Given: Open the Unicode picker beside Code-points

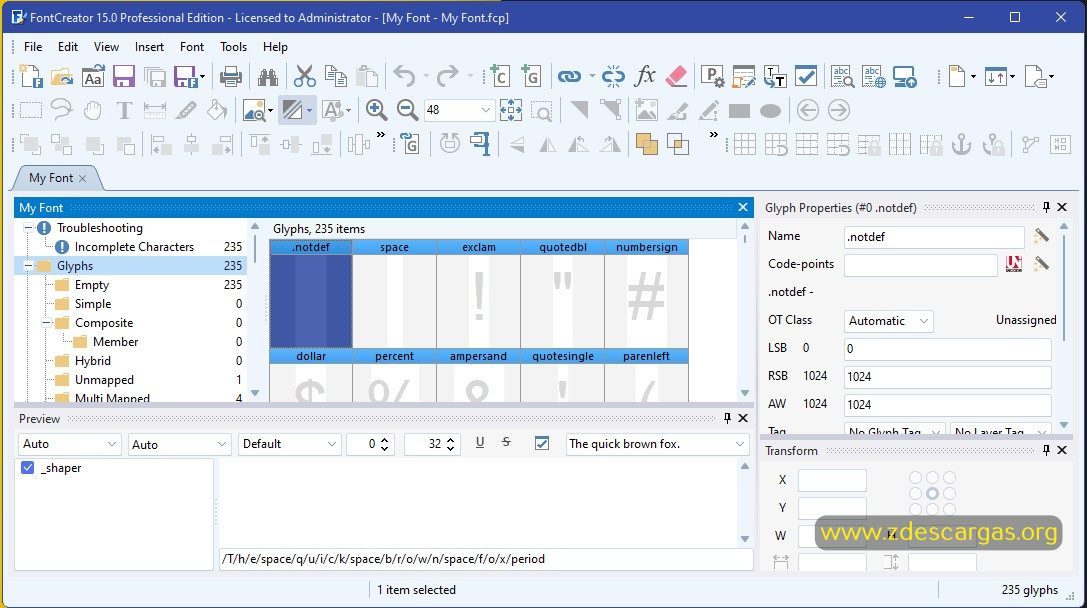Looking at the screenshot, I should coord(1014,264).
